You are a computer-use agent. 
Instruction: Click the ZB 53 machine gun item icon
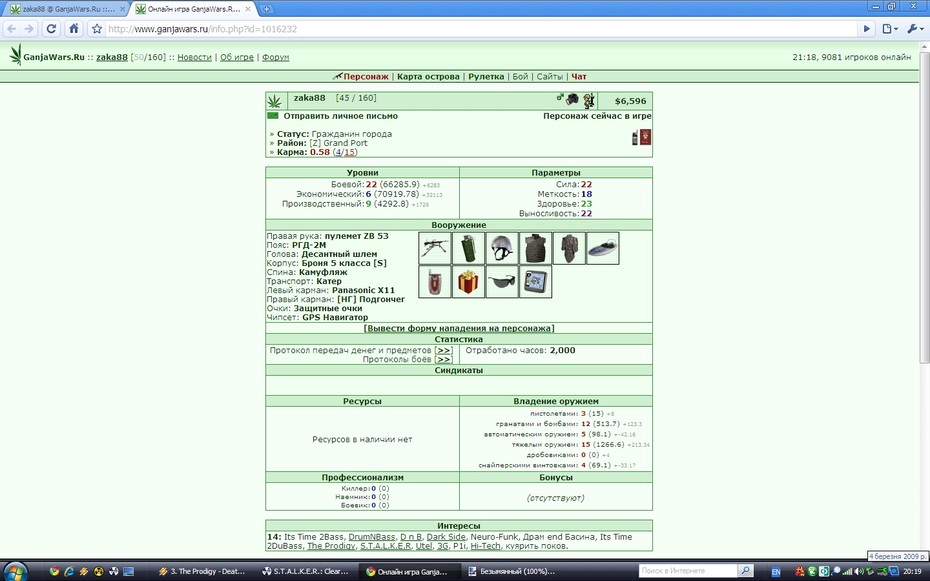tap(435, 248)
